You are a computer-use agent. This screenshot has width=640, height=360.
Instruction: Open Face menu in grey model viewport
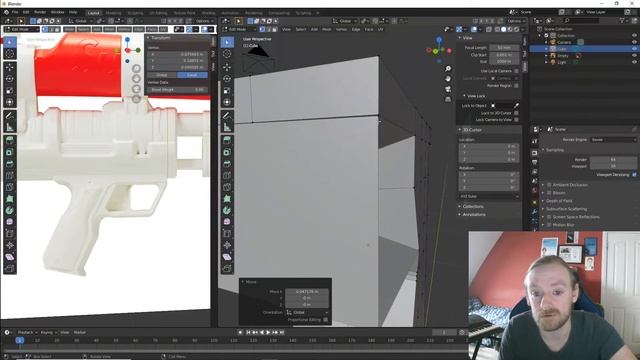click(x=369, y=29)
